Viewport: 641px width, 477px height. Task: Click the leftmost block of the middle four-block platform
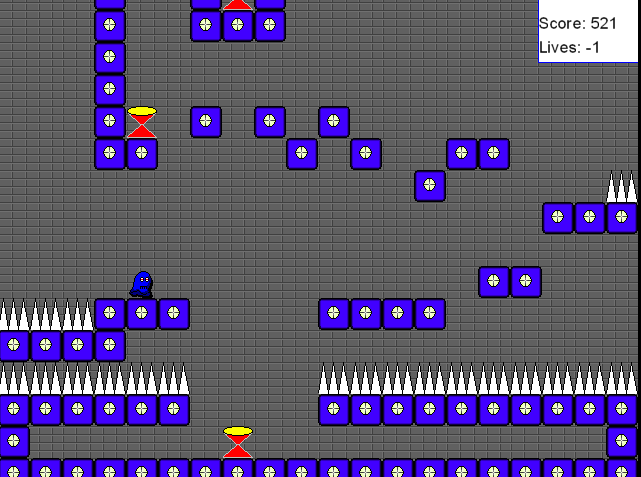[334, 314]
